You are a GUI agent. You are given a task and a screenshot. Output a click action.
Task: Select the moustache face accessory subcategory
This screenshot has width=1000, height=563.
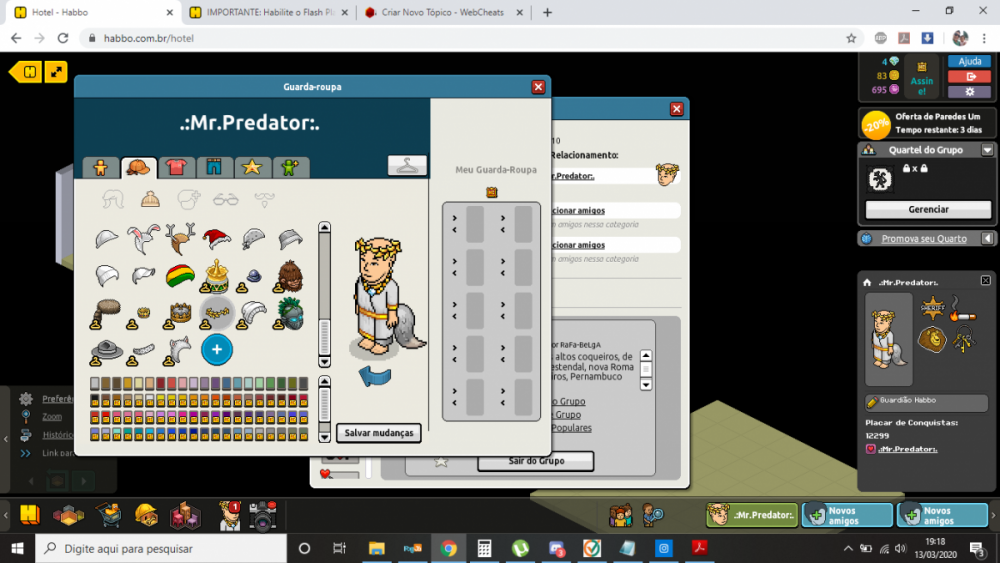pos(264,200)
